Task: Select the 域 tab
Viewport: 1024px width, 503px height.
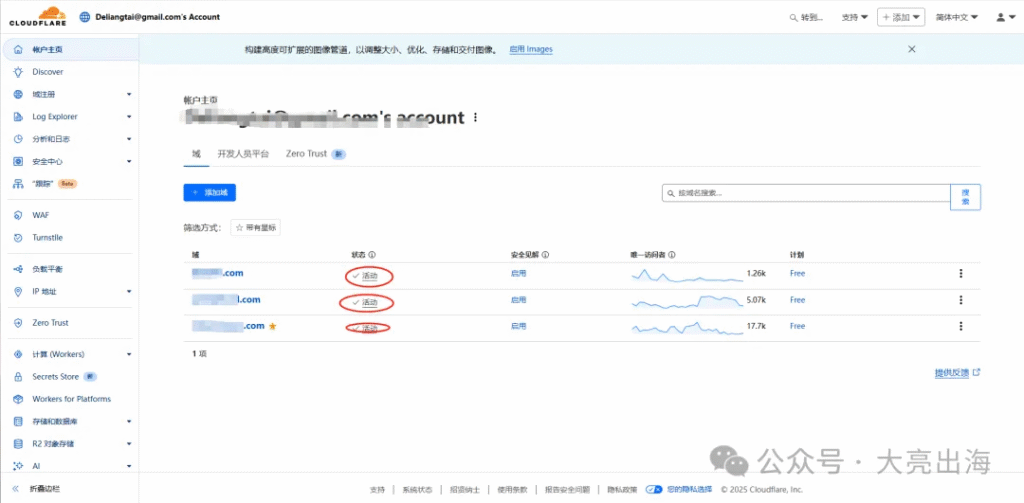Action: point(196,154)
